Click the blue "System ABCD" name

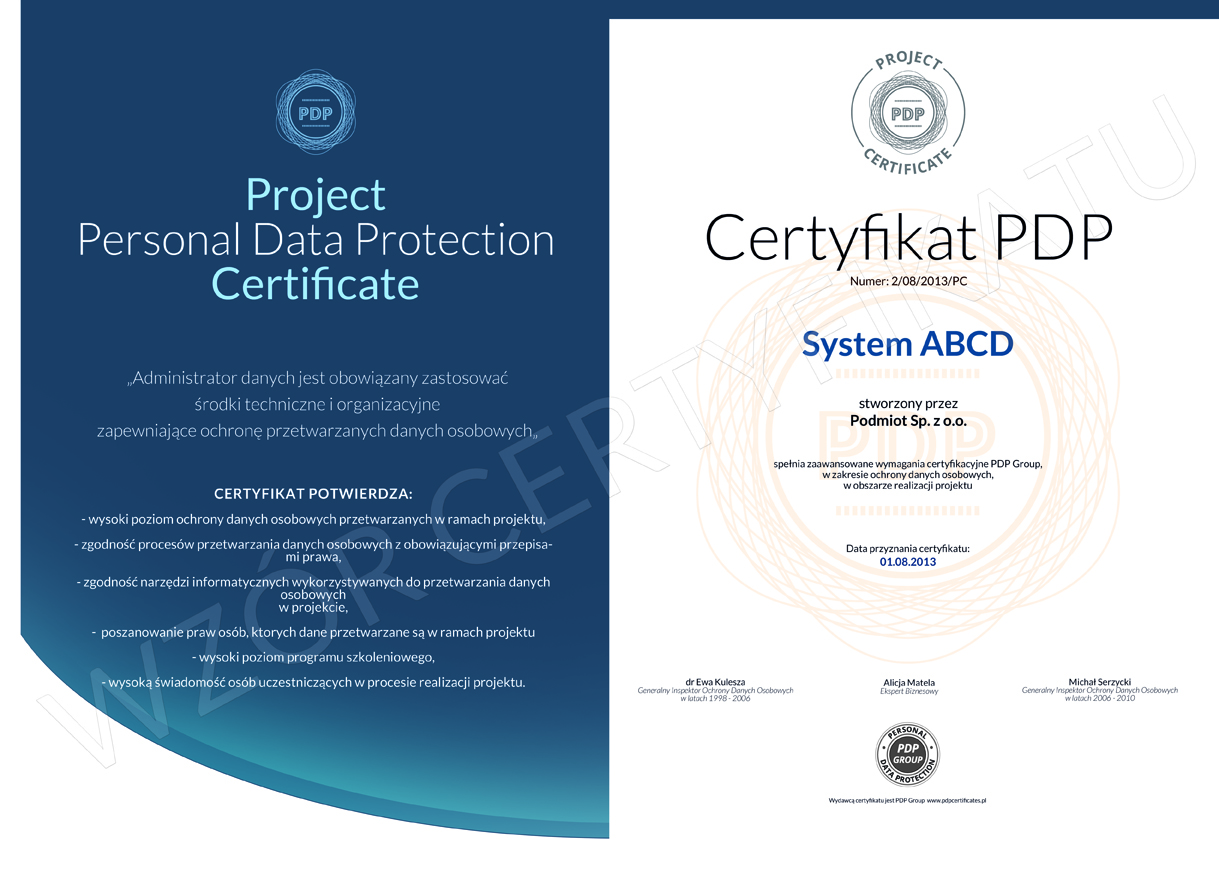908,344
